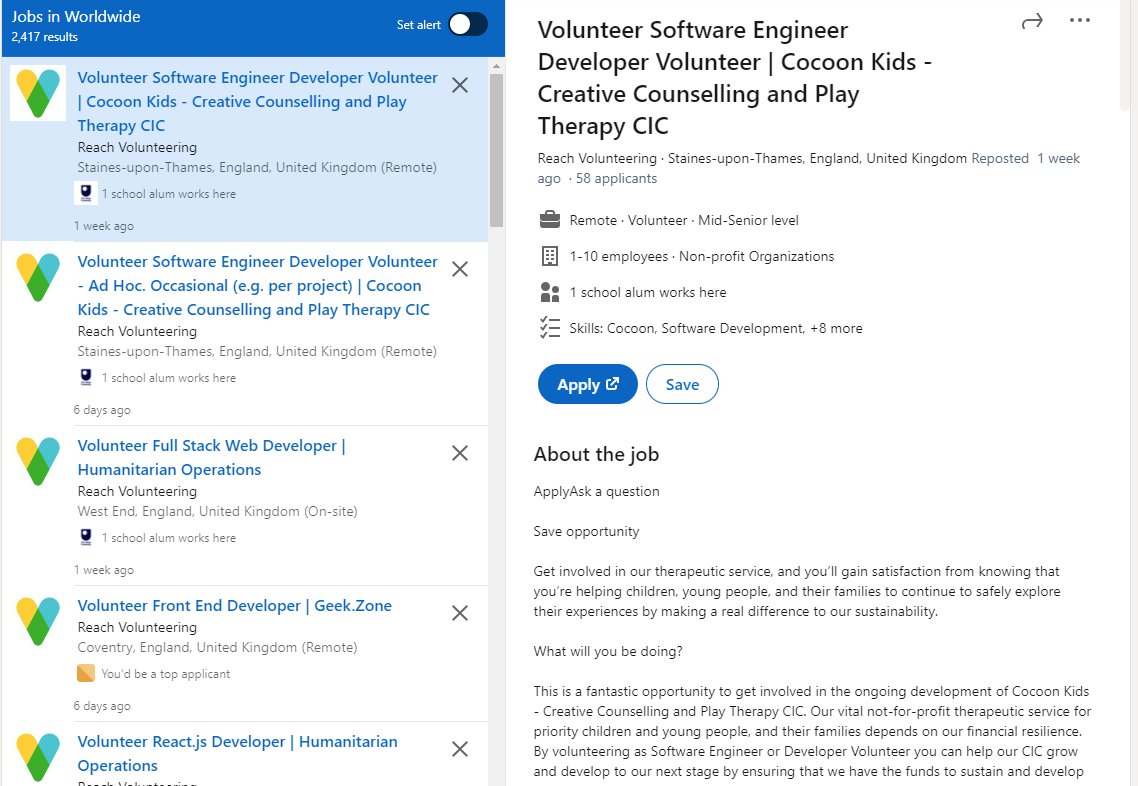This screenshot has height=786, width=1138.
Task: Click '58 applicants' text
Action: click(x=616, y=179)
